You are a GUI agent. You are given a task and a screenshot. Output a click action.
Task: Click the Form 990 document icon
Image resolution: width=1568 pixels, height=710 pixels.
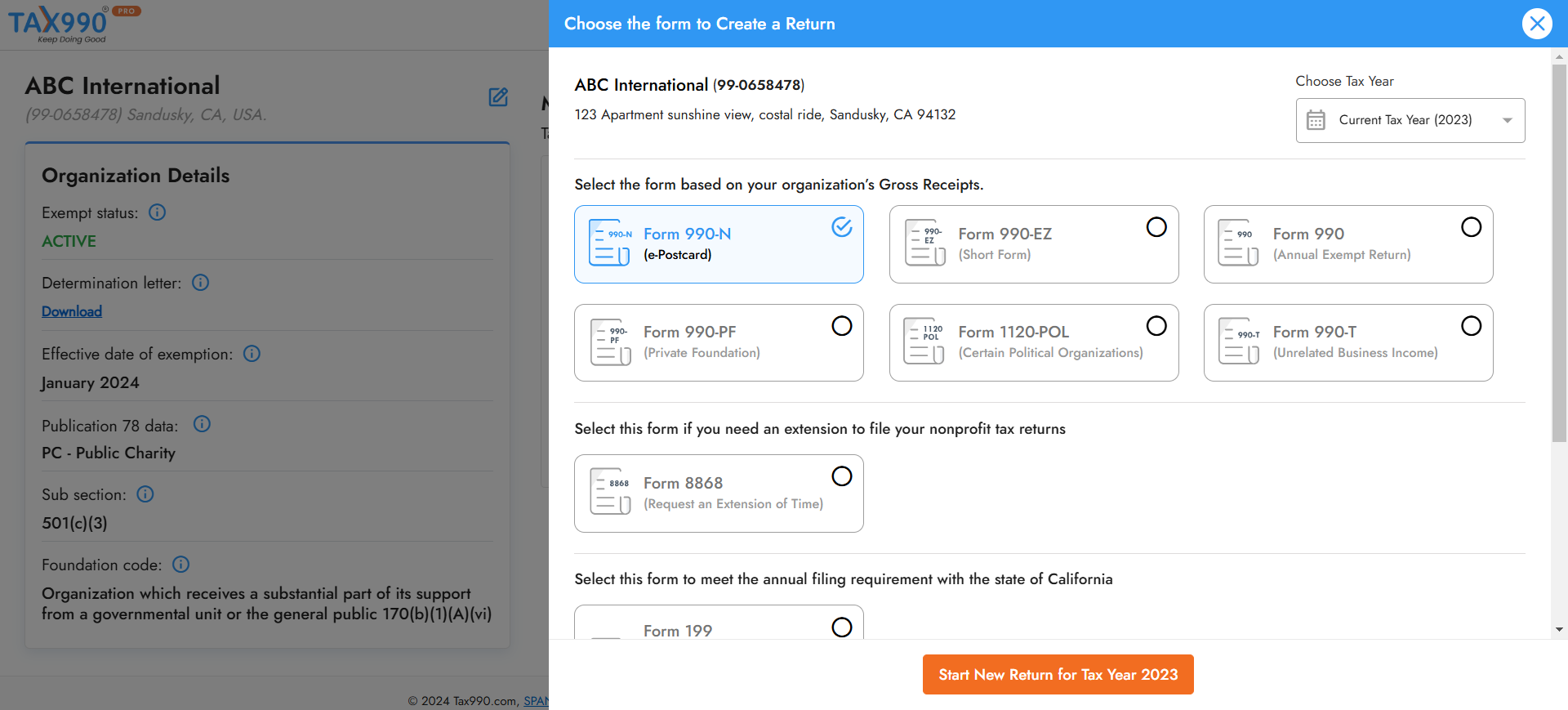click(x=1239, y=243)
